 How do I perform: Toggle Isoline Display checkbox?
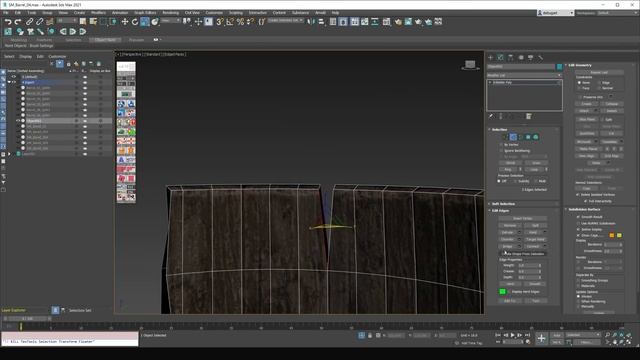tap(578, 229)
